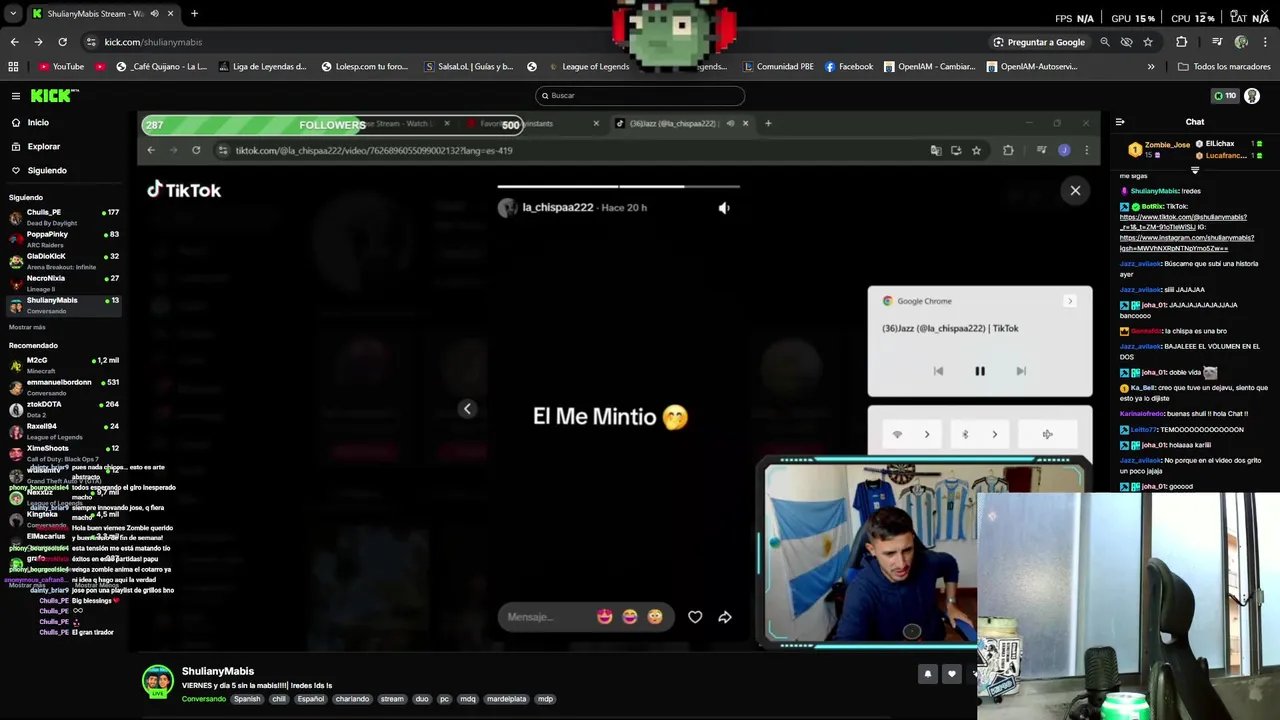Screen dimensions: 1280x720
Task: Expand Google Chrome media panel arrow
Action: point(1070,301)
